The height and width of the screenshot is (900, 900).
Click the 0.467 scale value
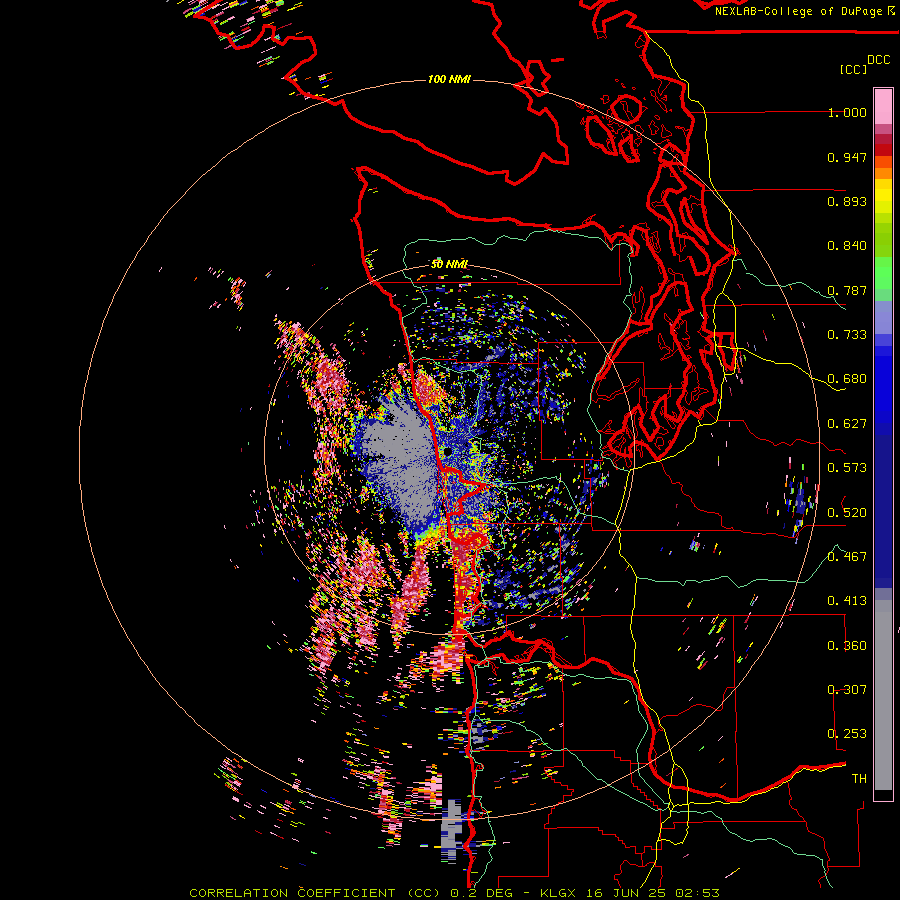pos(847,556)
